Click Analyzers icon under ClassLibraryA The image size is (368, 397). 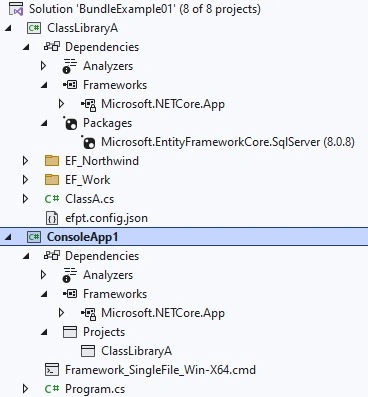coord(70,66)
